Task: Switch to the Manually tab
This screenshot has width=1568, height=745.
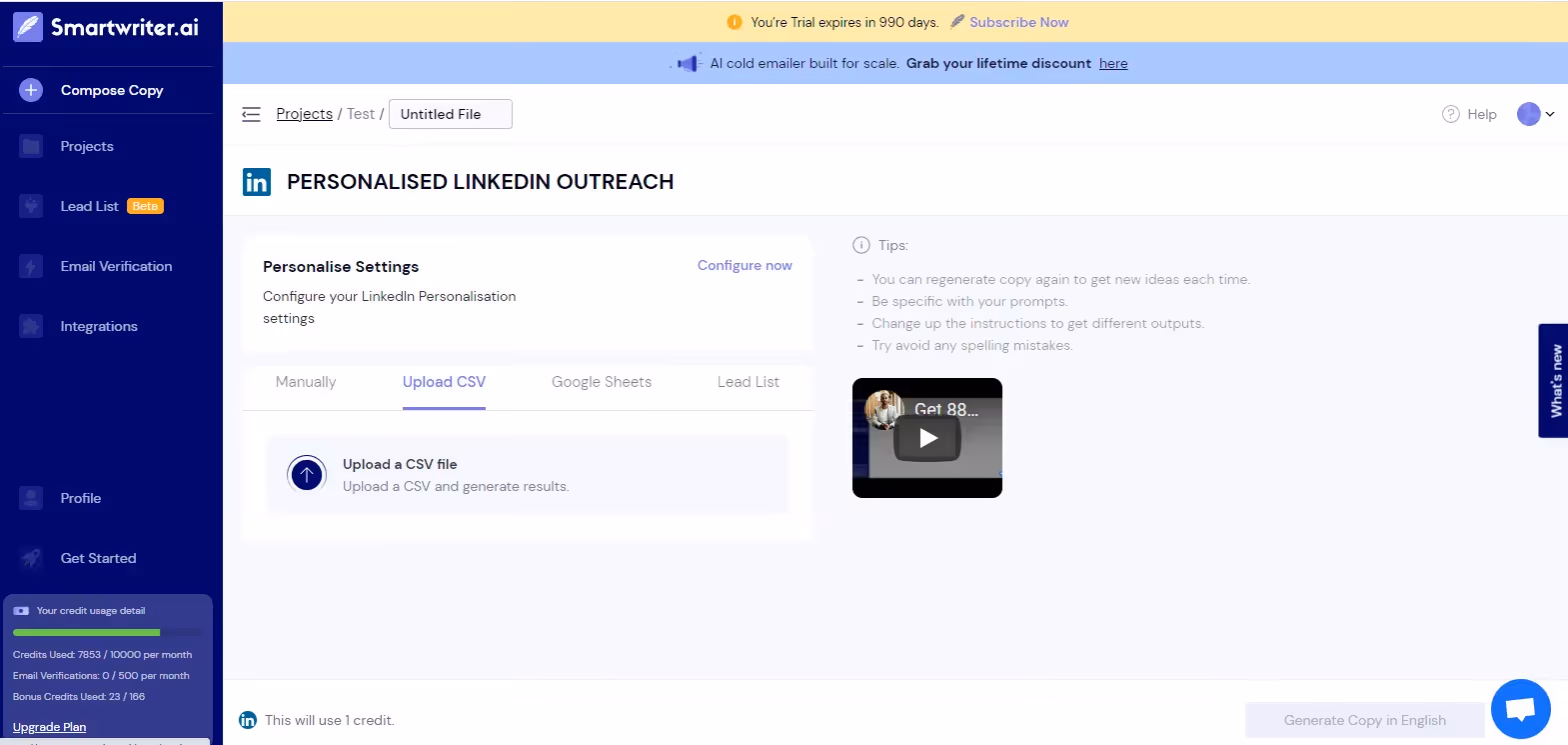Action: 306,382
